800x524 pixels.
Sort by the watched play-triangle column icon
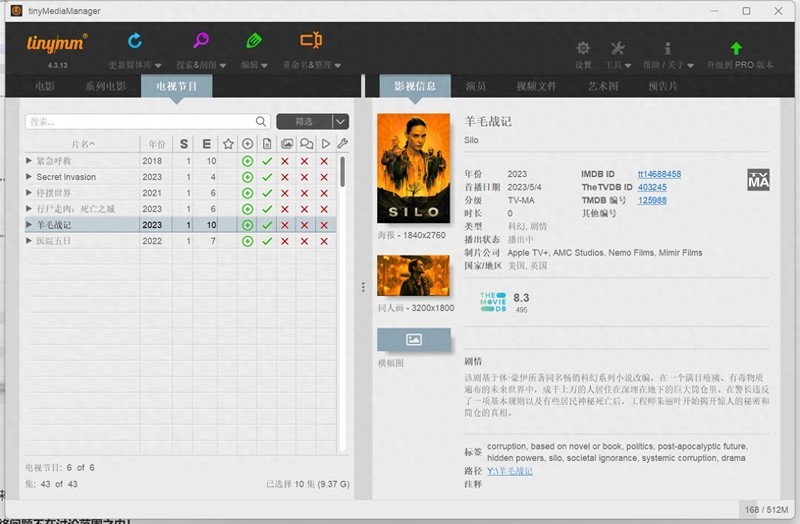(326, 144)
